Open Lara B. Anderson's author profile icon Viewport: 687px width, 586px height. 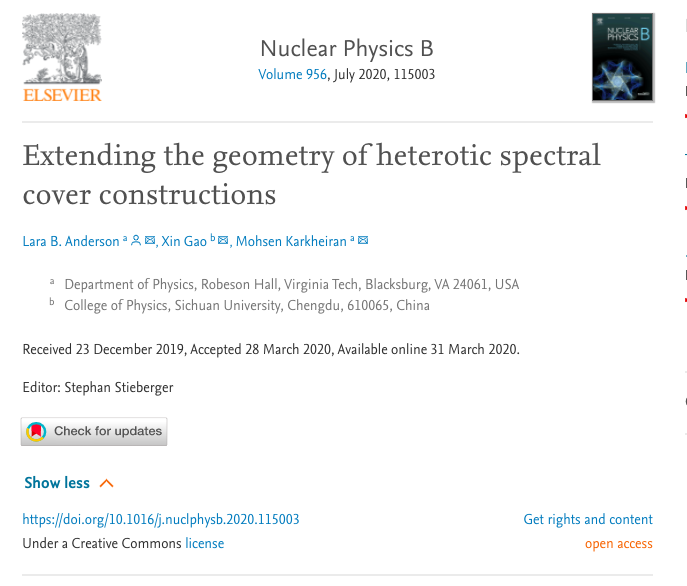click(x=136, y=241)
